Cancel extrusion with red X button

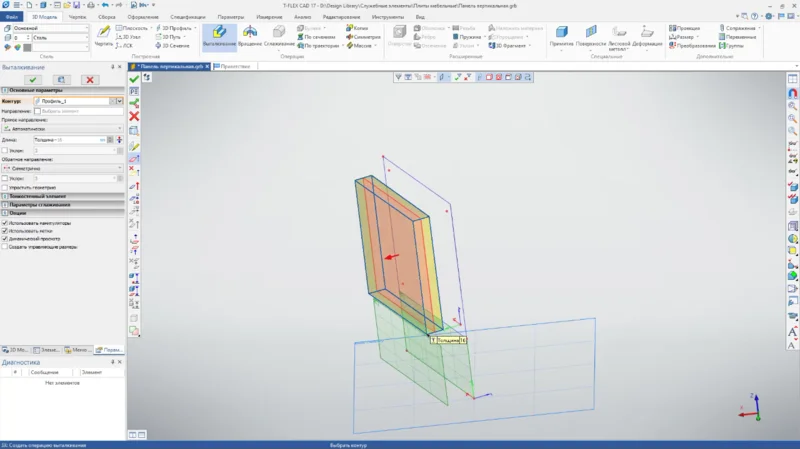(91, 79)
